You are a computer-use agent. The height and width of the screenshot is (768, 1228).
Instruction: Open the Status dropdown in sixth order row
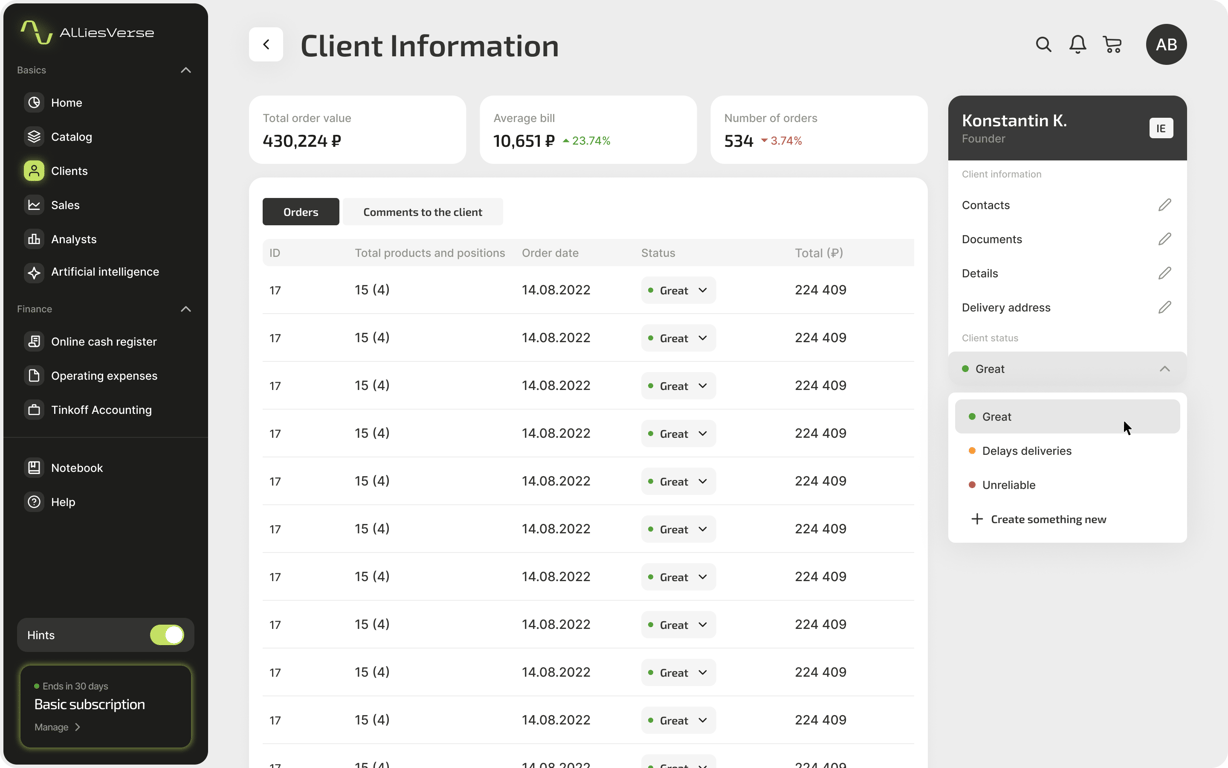click(x=678, y=529)
